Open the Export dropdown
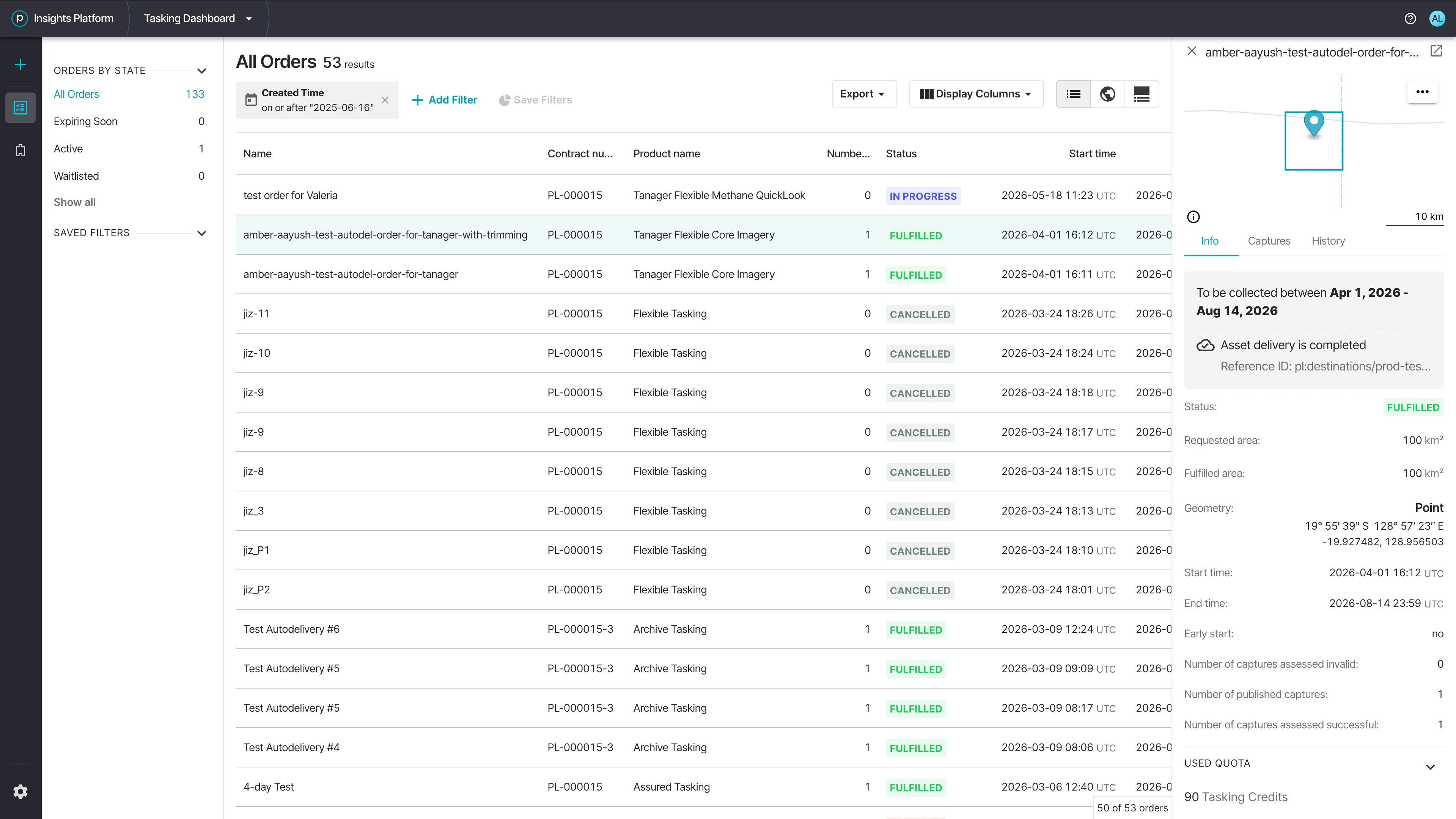 point(864,94)
